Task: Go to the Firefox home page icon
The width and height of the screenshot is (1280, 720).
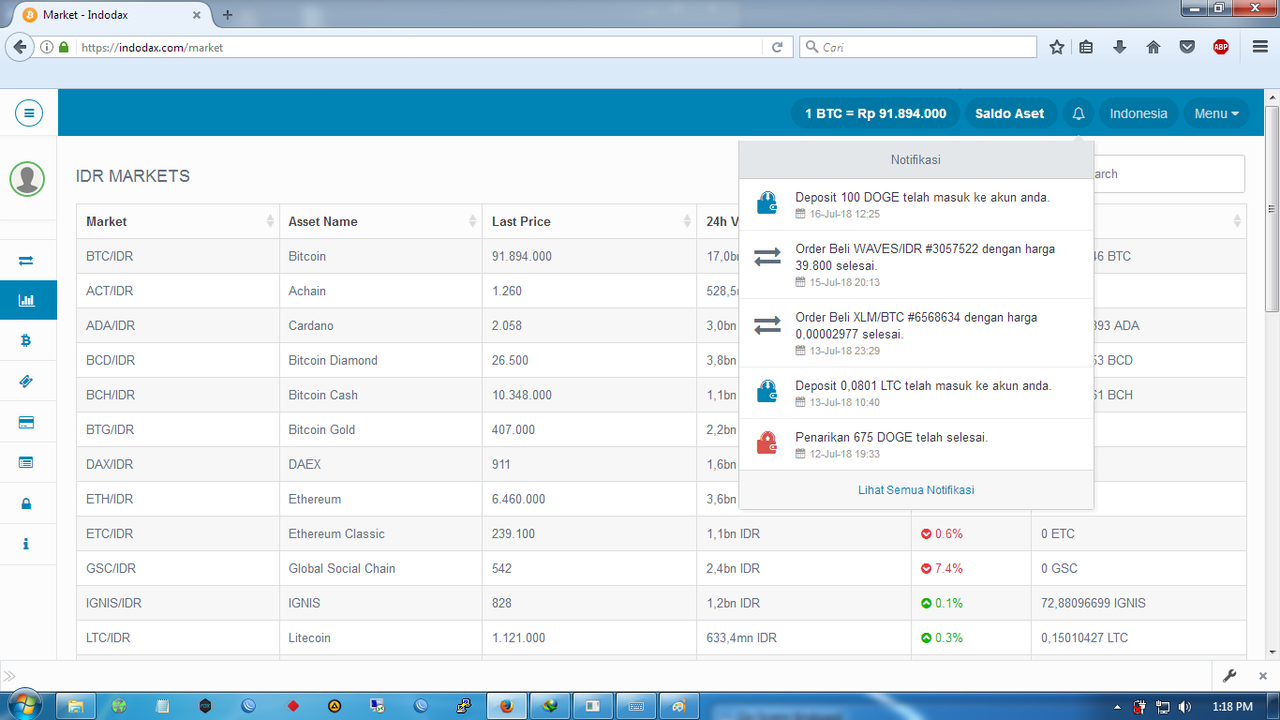Action: [x=1153, y=47]
